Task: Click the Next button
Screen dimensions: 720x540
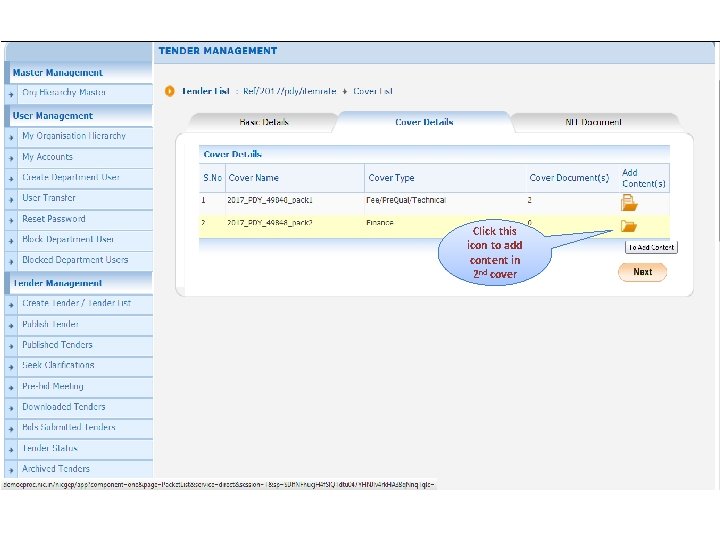Action: tap(642, 272)
